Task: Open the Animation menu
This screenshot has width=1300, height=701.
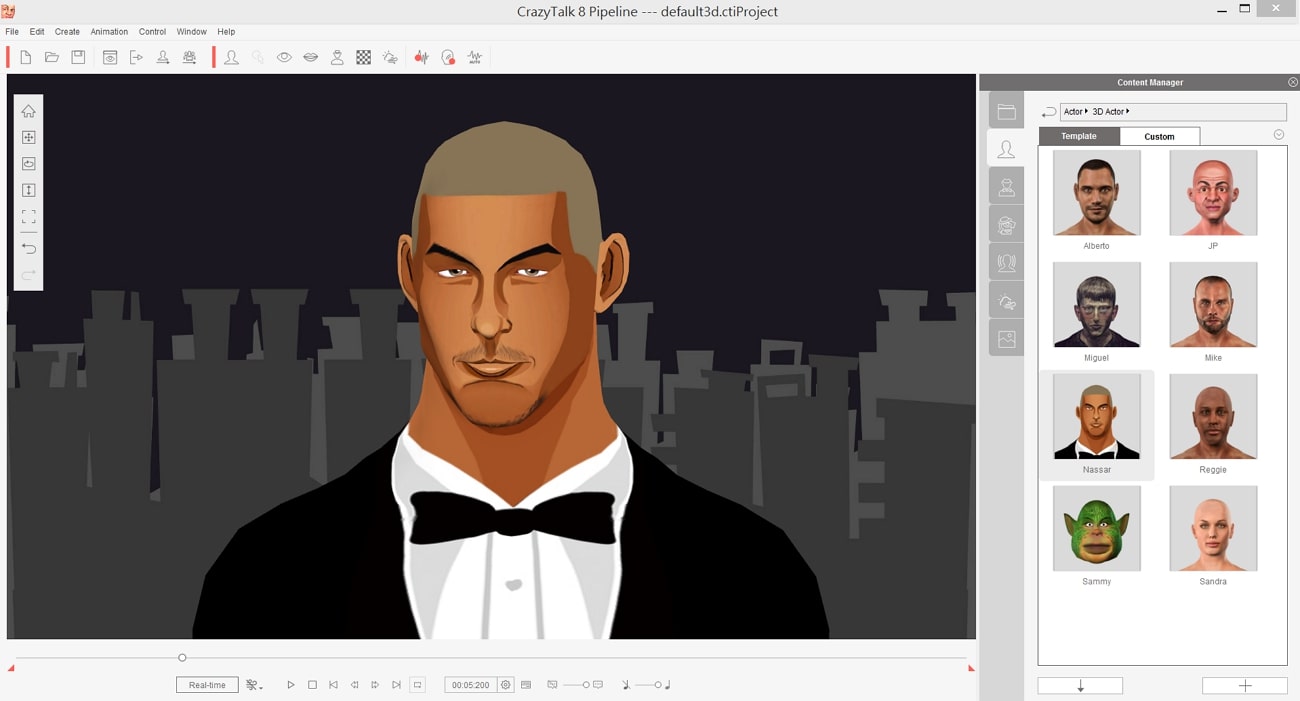Action: (109, 32)
